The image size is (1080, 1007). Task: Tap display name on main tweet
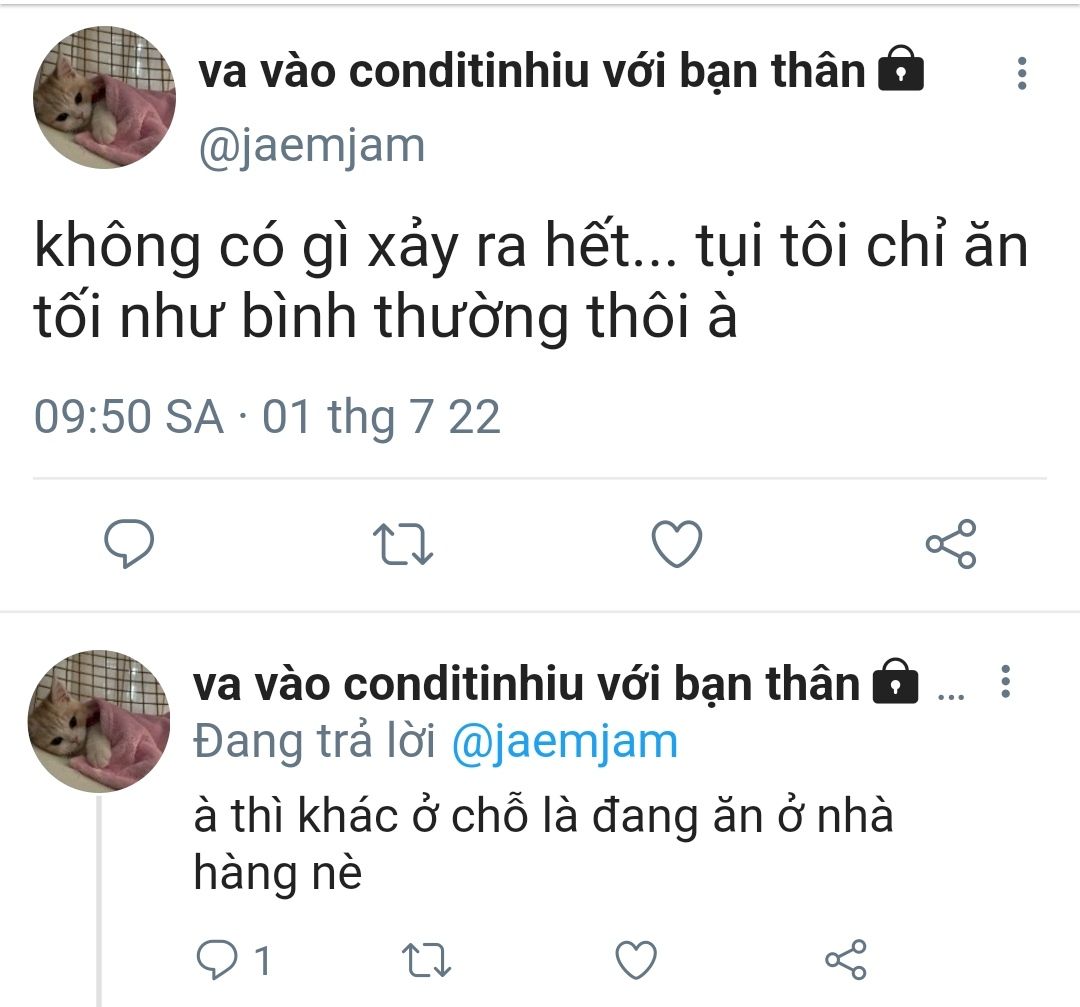532,71
